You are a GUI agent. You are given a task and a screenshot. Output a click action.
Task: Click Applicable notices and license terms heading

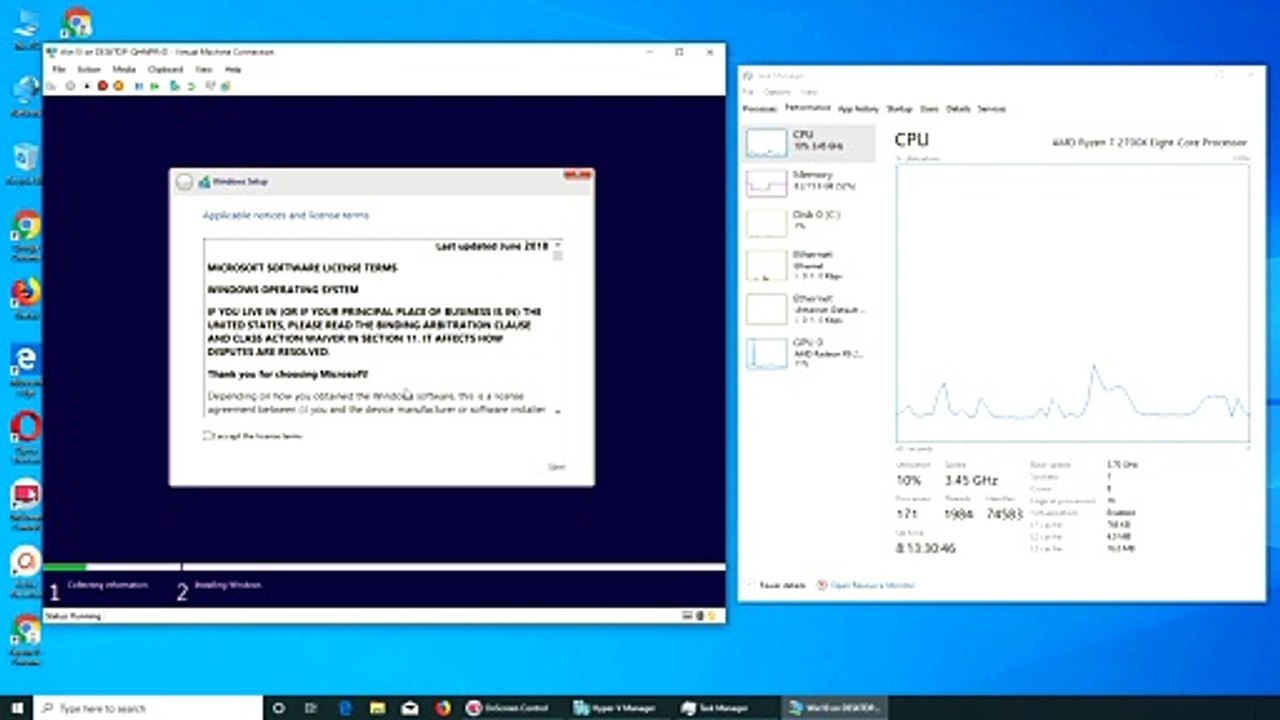point(286,215)
